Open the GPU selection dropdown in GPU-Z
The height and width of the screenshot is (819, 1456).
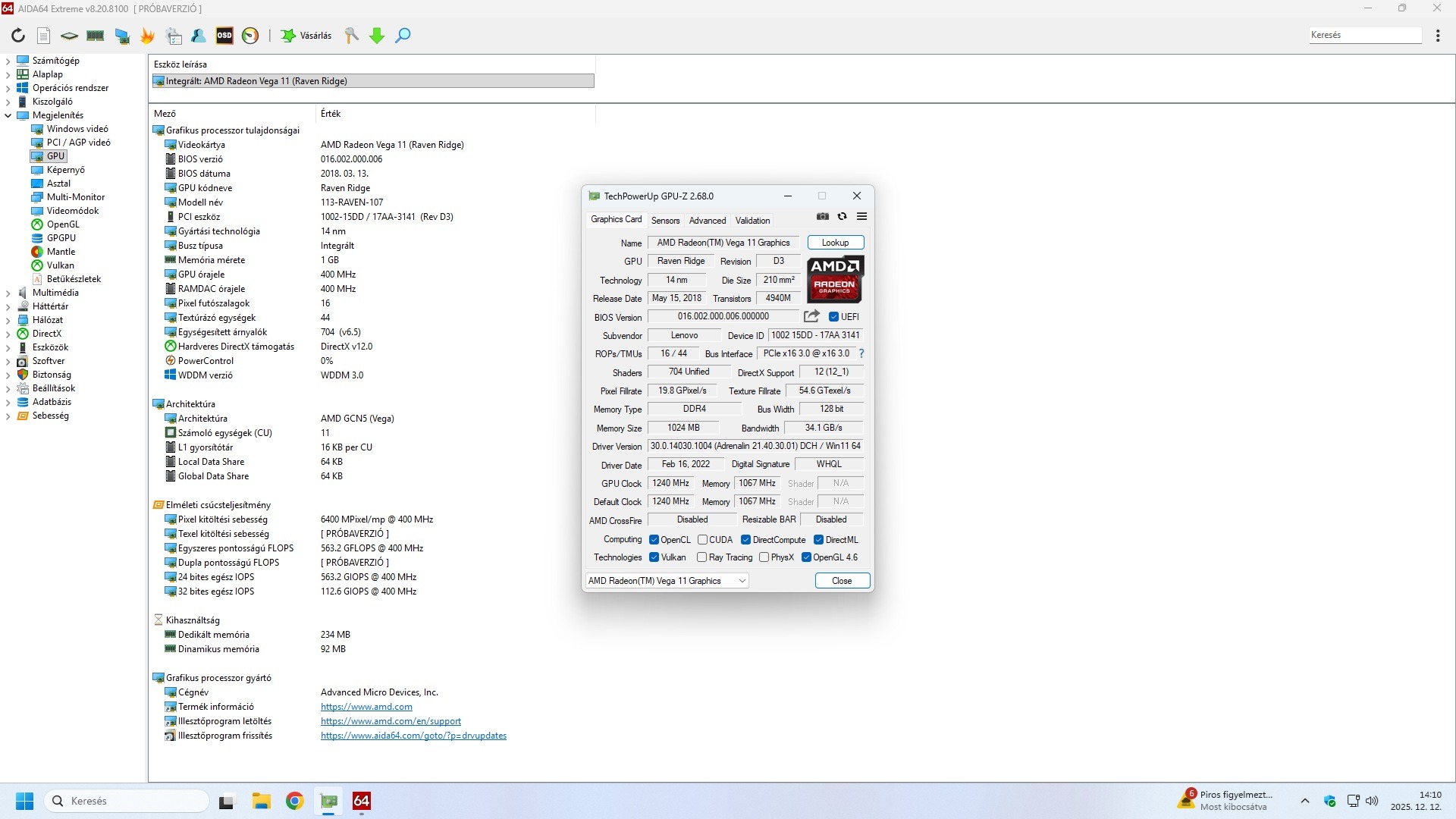click(x=742, y=581)
